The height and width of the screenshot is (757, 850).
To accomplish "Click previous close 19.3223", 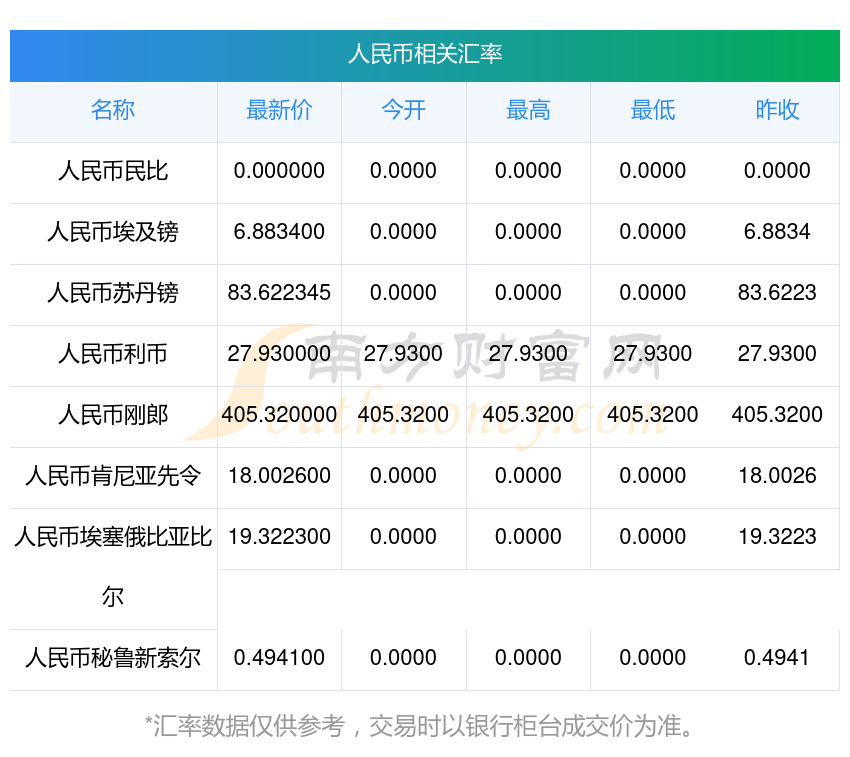I will coord(777,537).
